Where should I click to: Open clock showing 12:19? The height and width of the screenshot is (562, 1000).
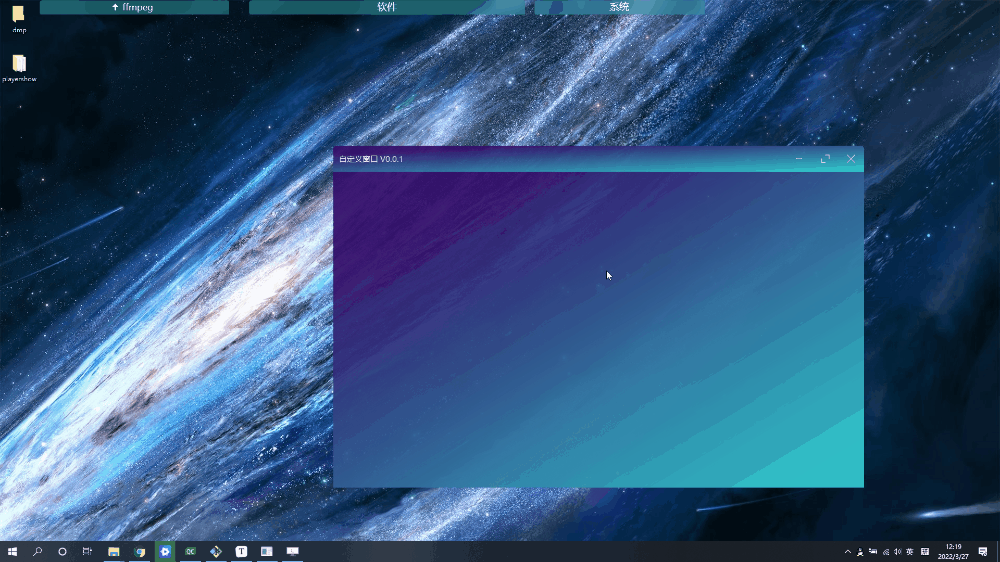click(x=953, y=552)
